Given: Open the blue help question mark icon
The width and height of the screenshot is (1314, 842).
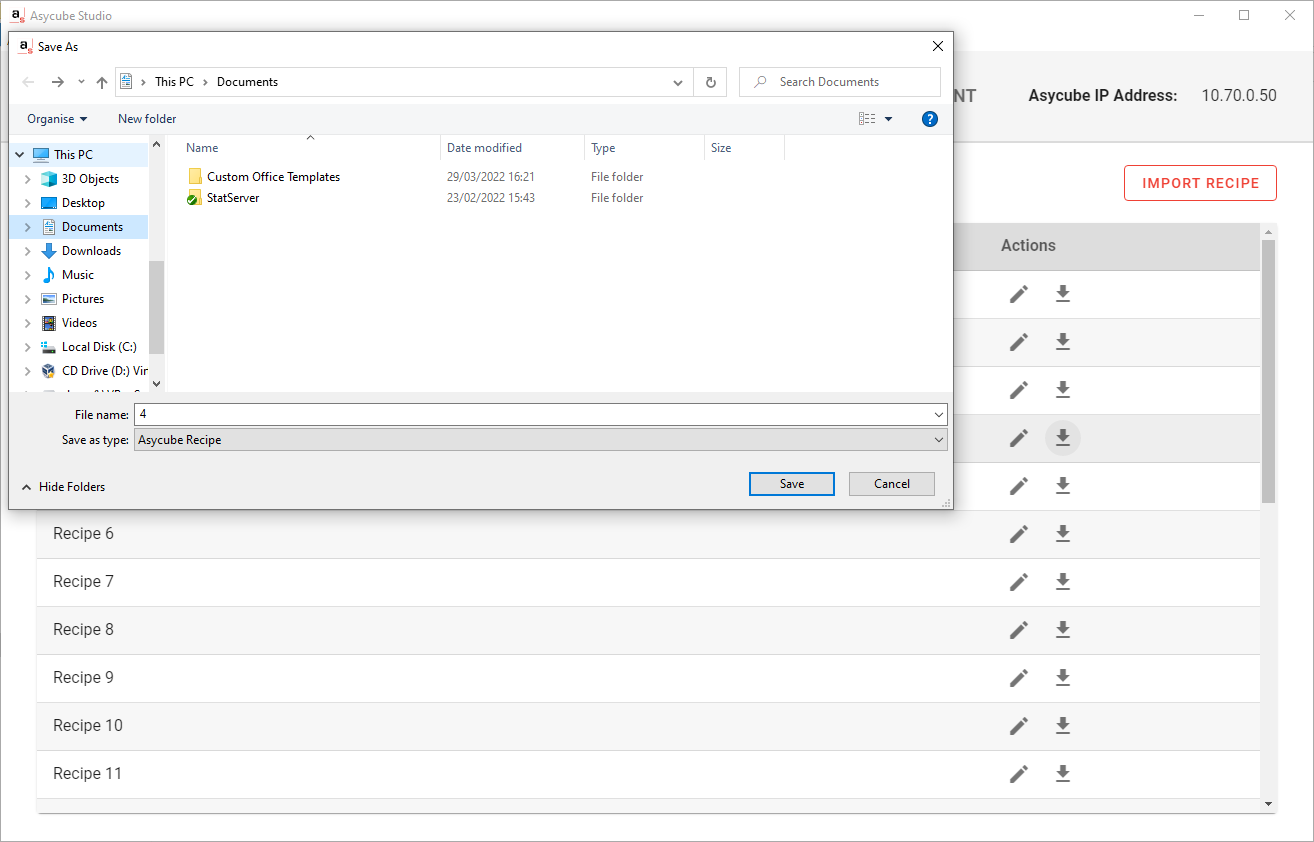Looking at the screenshot, I should (929, 119).
